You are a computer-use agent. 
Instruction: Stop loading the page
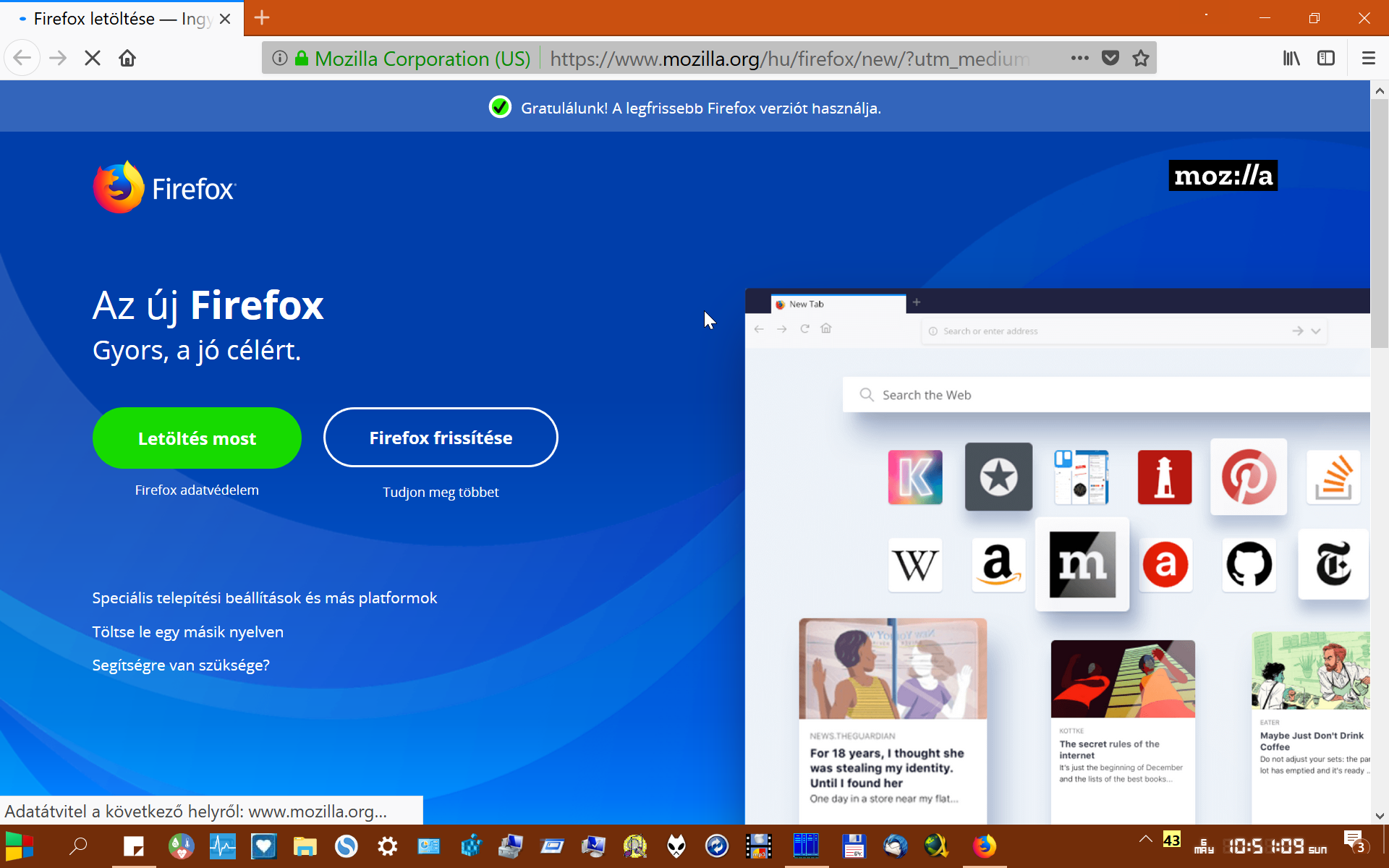click(x=93, y=58)
